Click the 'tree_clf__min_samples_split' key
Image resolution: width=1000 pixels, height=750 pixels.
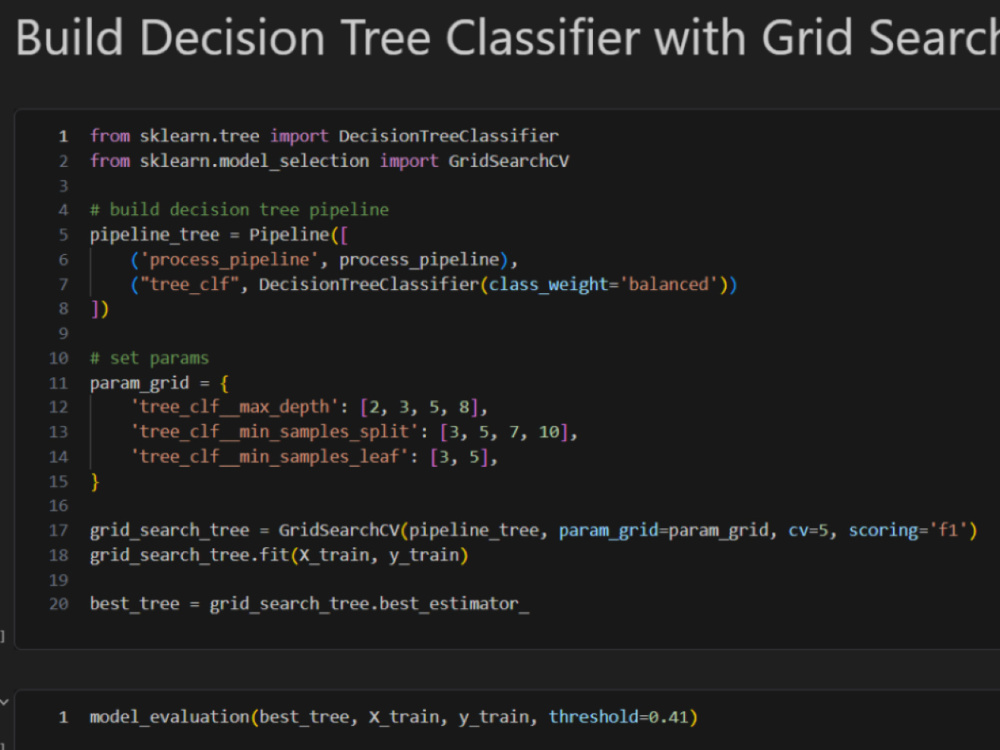[x=274, y=432]
